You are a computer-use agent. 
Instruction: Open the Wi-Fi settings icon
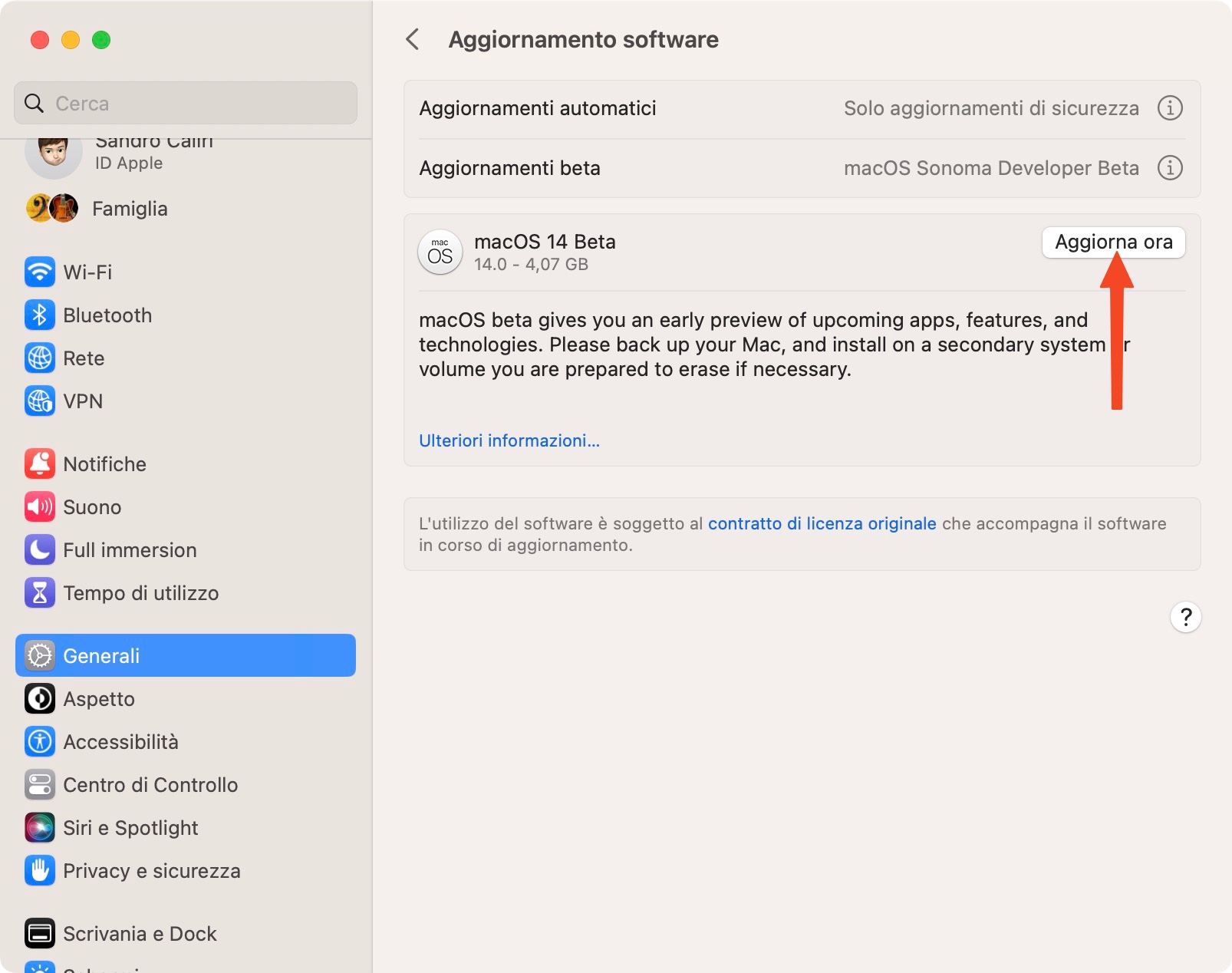click(x=40, y=272)
